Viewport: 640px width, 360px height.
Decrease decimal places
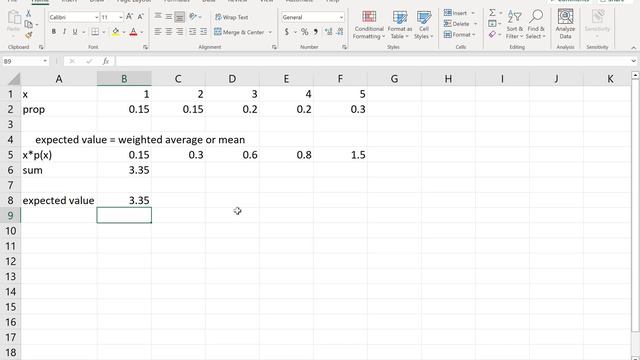click(340, 32)
